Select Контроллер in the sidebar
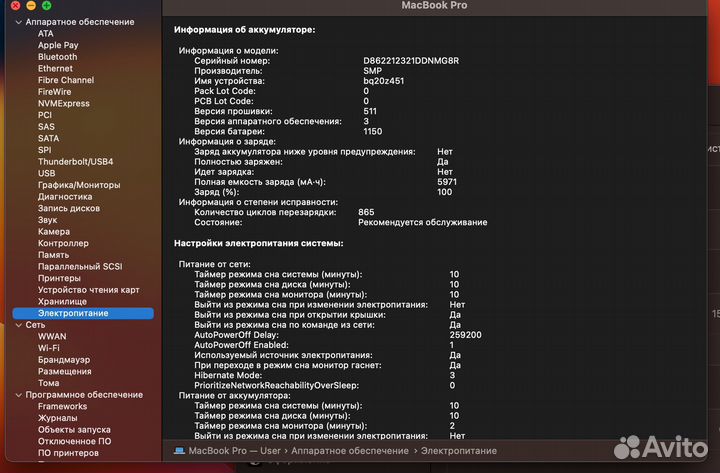 (63, 243)
